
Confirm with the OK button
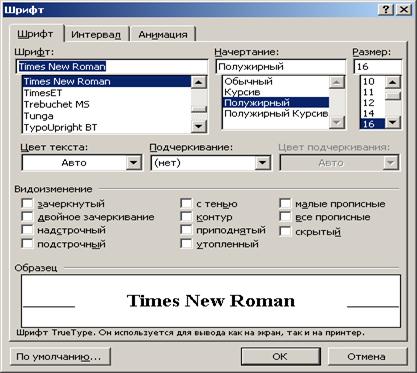coord(281,357)
